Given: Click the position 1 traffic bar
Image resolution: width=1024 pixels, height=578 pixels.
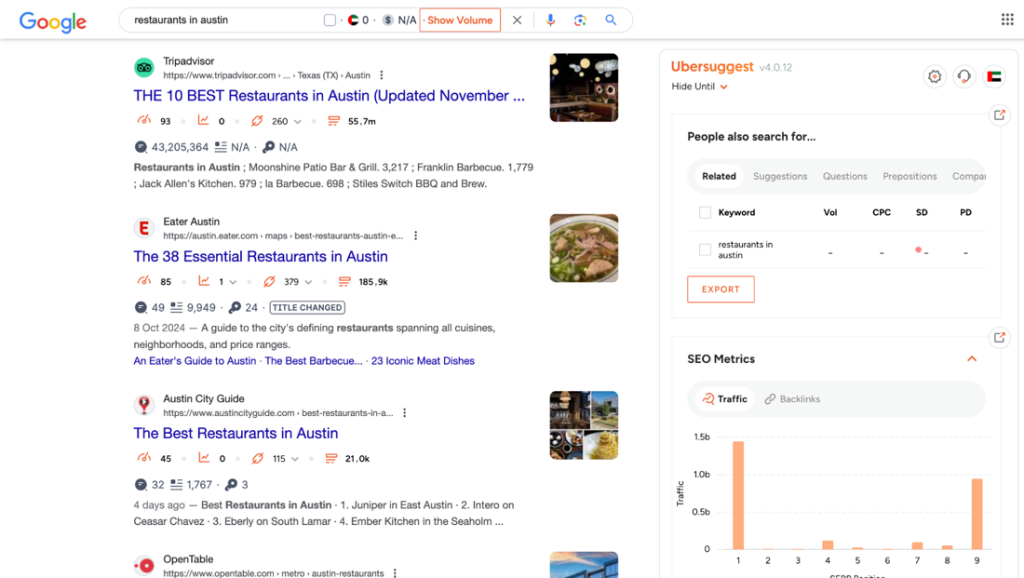Looking at the screenshot, I should pyautogui.click(x=738, y=495).
